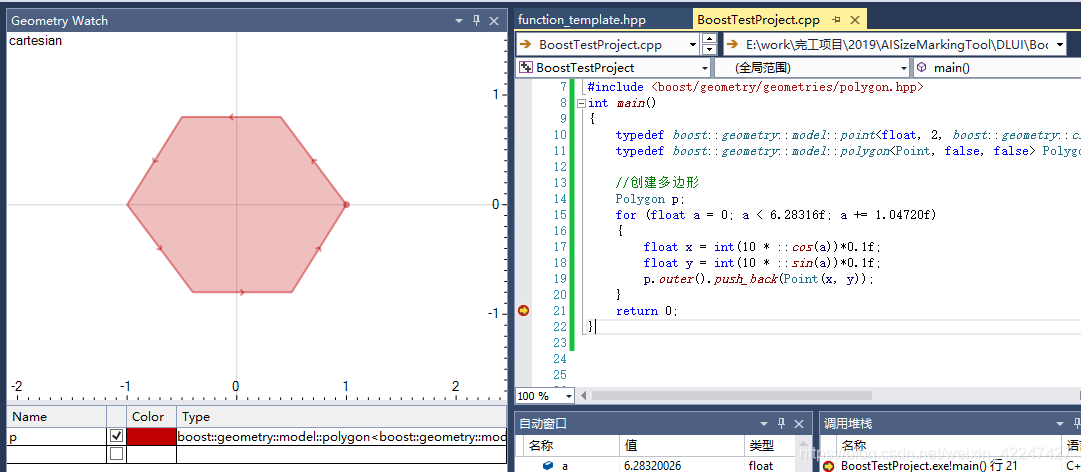Select the Name cell containing p

tap(57, 436)
